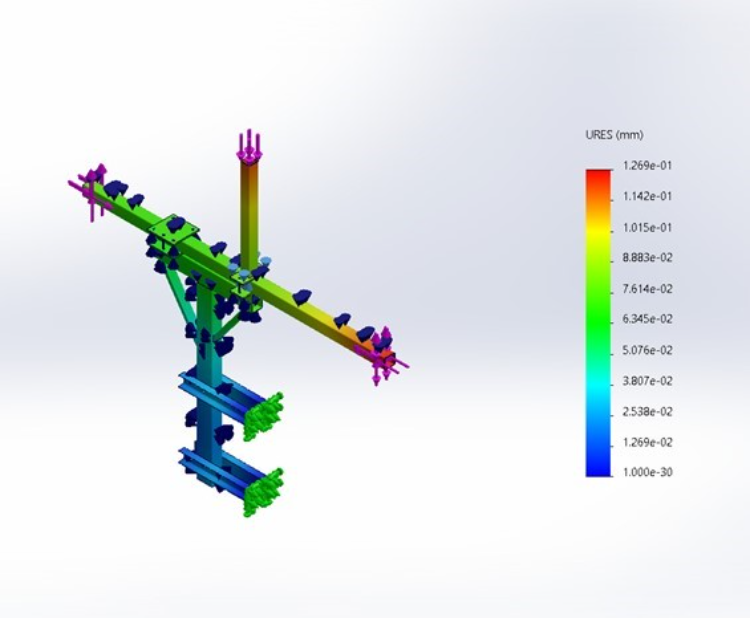Image resolution: width=750 pixels, height=618 pixels.
Task: Click the URES (mm) legend title
Action: click(614, 135)
